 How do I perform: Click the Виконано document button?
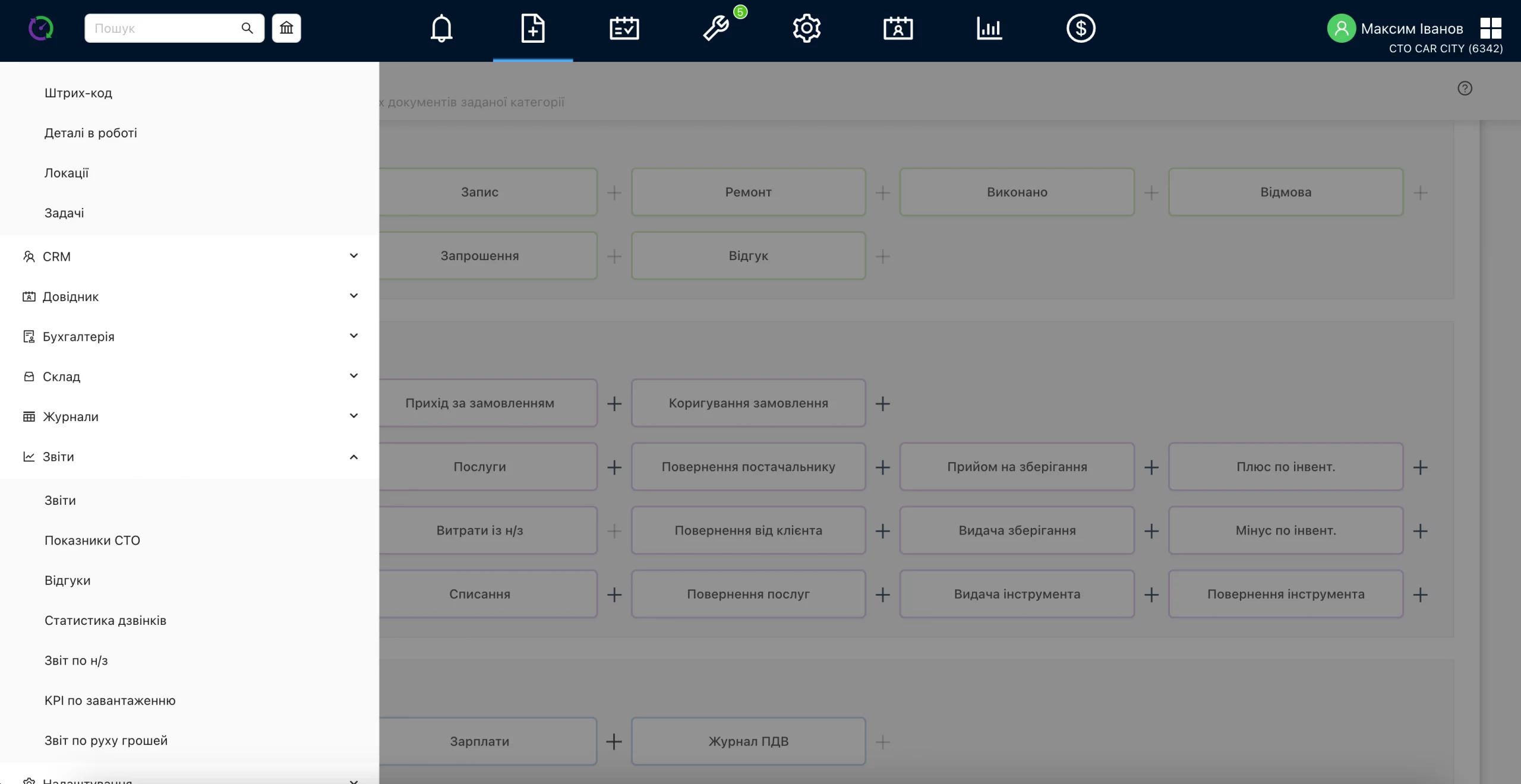(x=1017, y=192)
